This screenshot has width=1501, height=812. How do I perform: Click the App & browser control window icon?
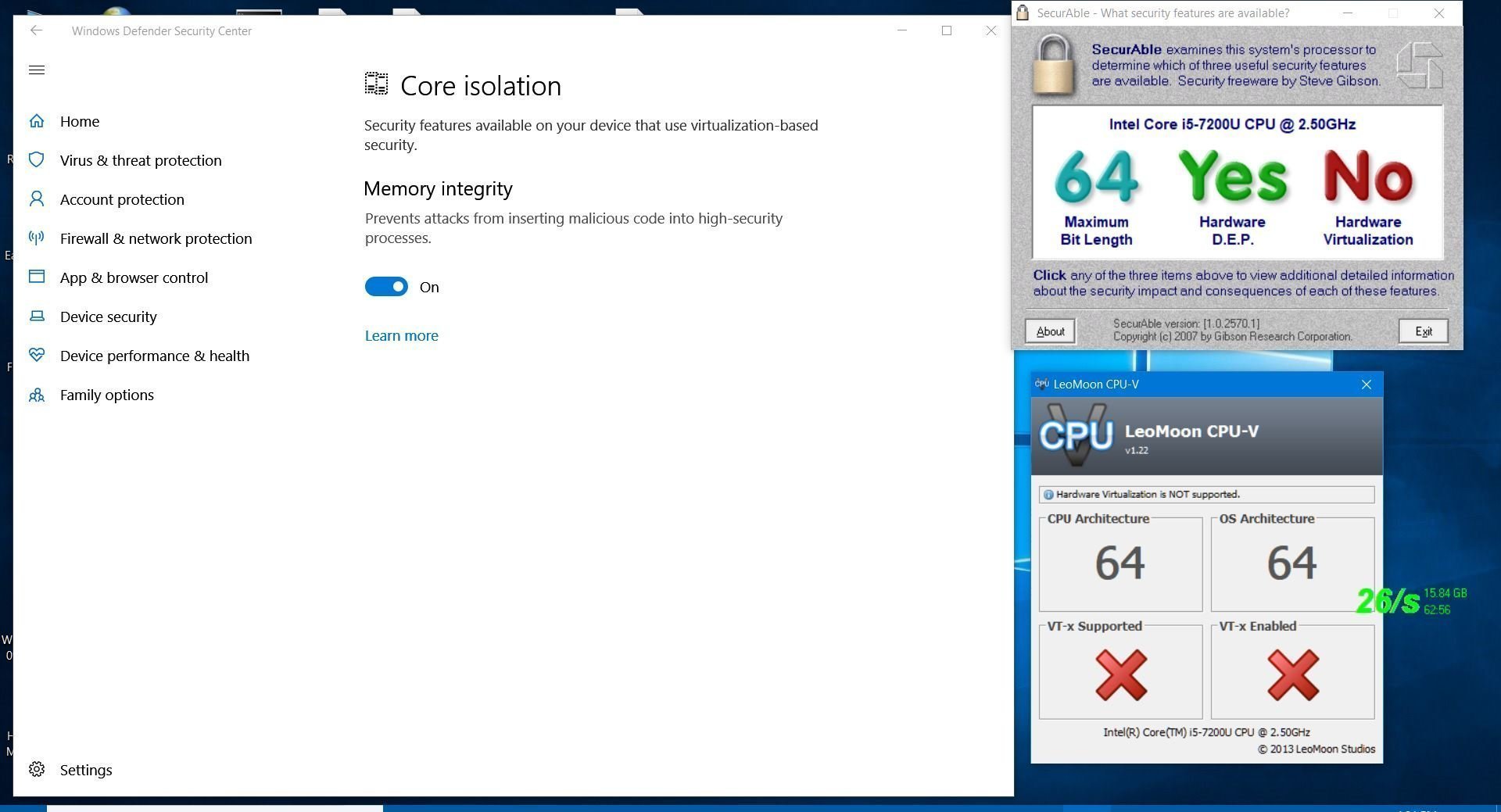[37, 277]
